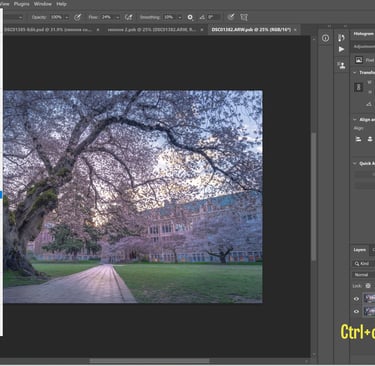Image resolution: width=375 pixels, height=366 pixels.
Task: Open the History panel icon
Action: point(341,37)
